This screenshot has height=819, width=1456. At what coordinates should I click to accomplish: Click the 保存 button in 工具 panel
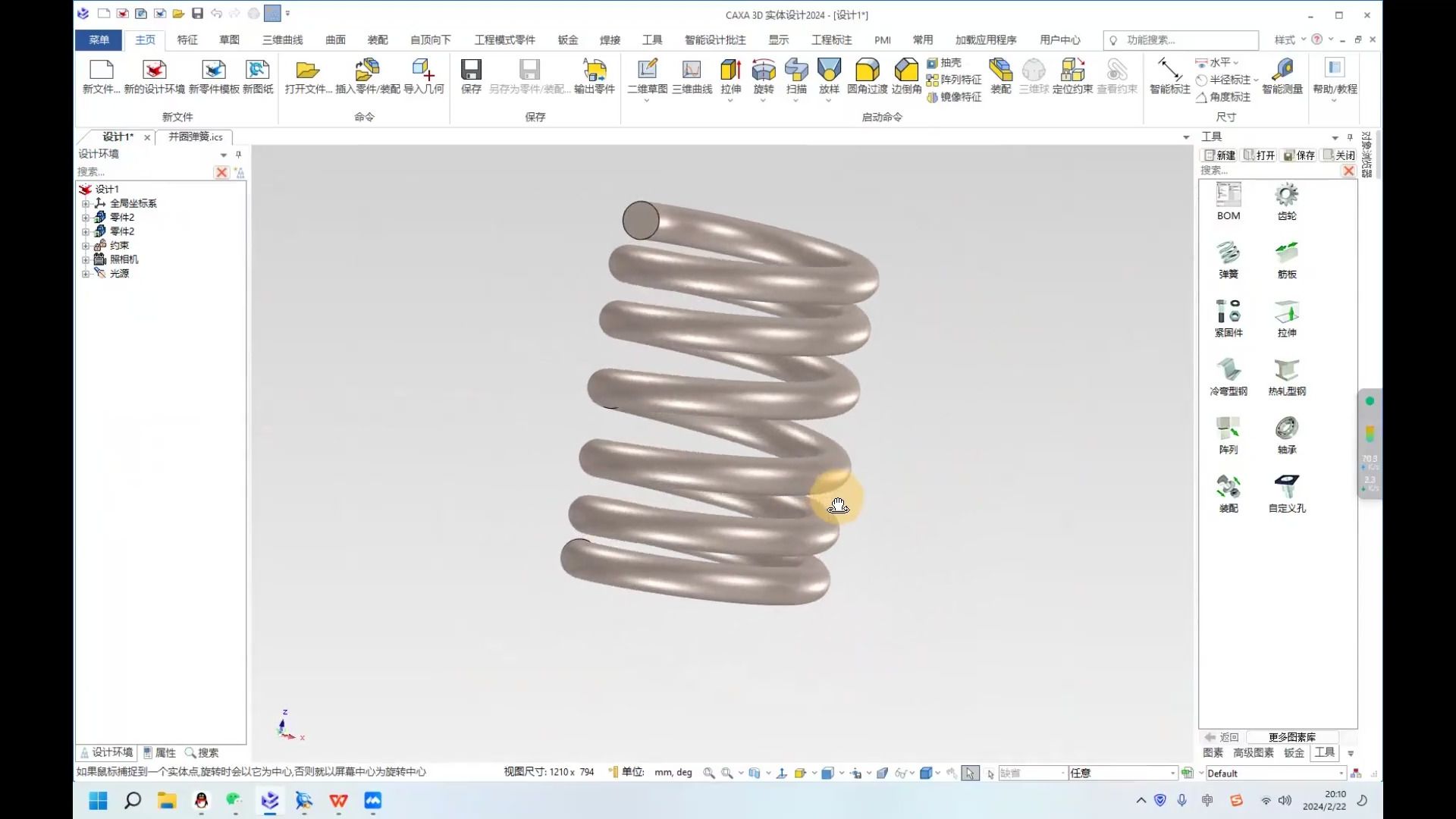pyautogui.click(x=1299, y=155)
